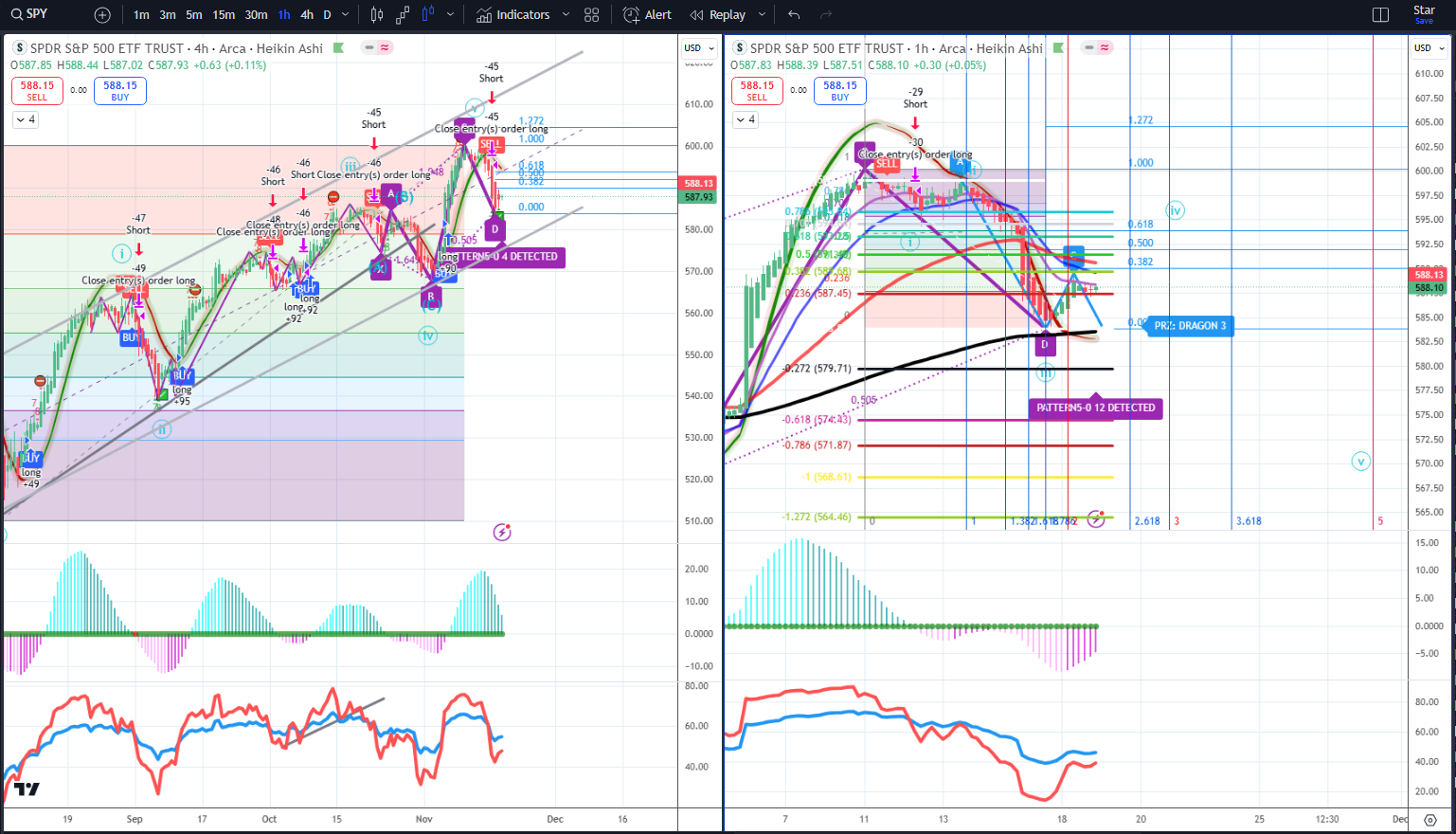Click the circled iv wave label, 4h chart

tap(428, 335)
